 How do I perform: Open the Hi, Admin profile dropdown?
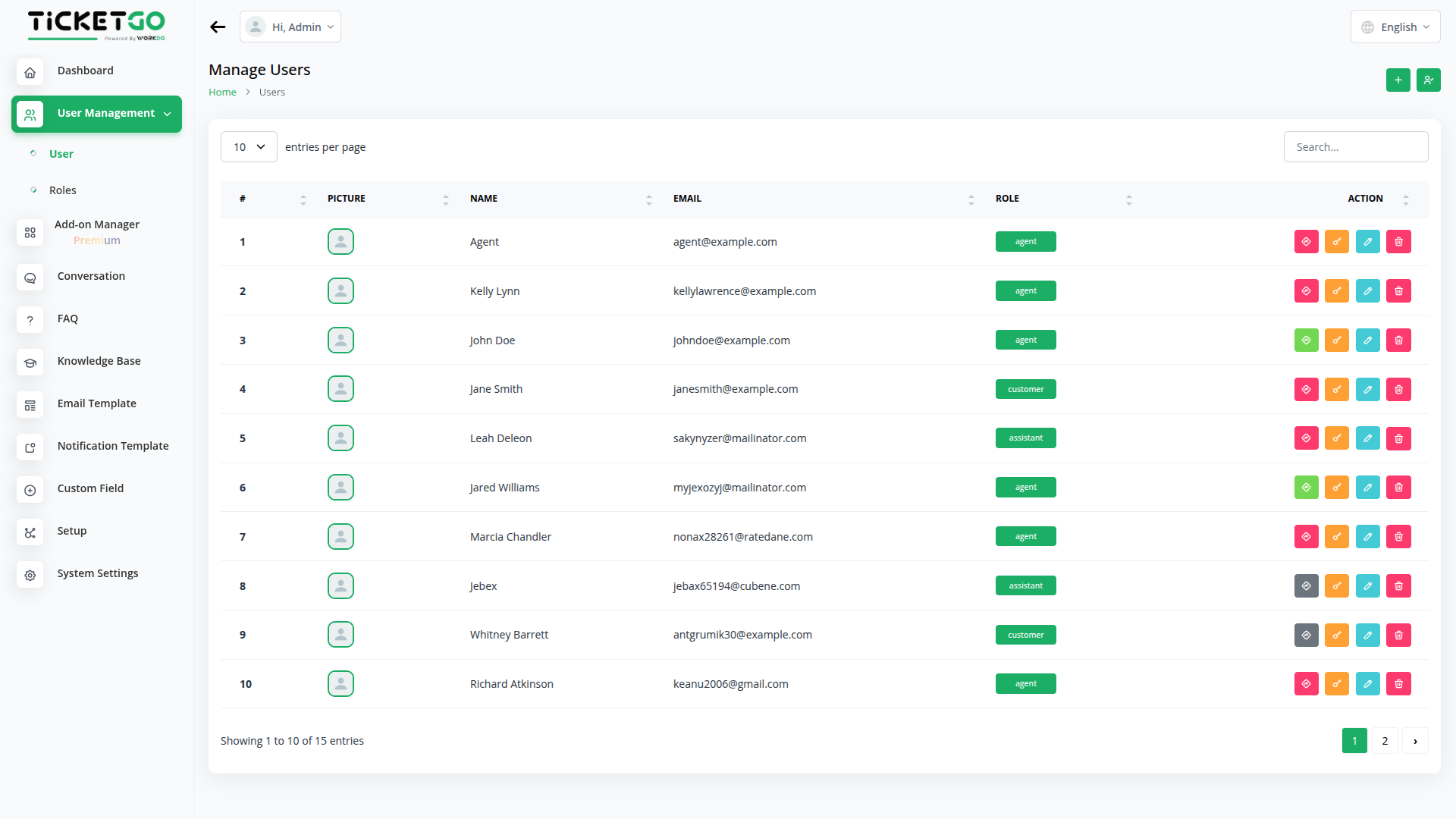[290, 27]
